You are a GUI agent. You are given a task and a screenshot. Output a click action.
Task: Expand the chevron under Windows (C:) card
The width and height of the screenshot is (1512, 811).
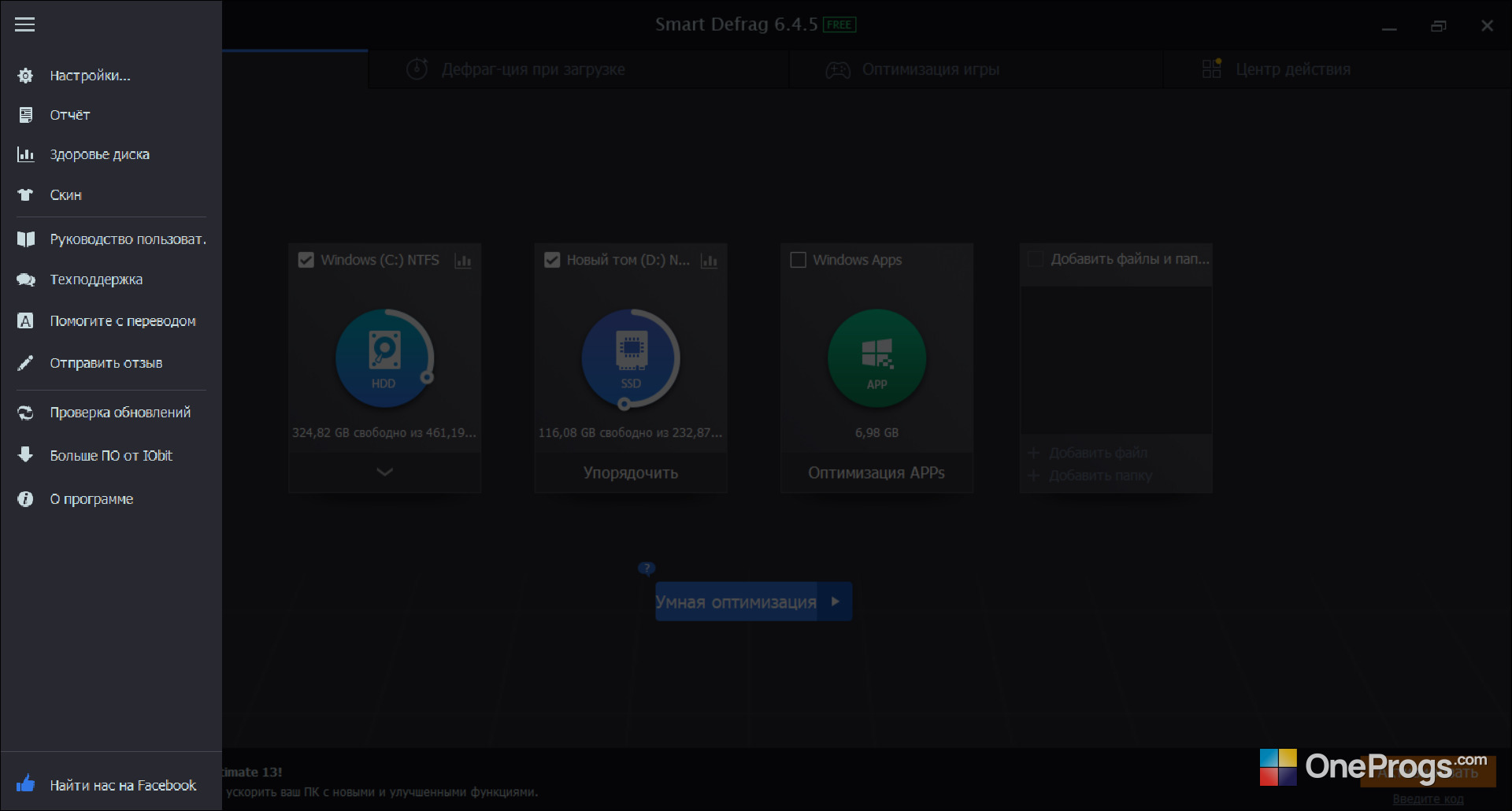384,472
